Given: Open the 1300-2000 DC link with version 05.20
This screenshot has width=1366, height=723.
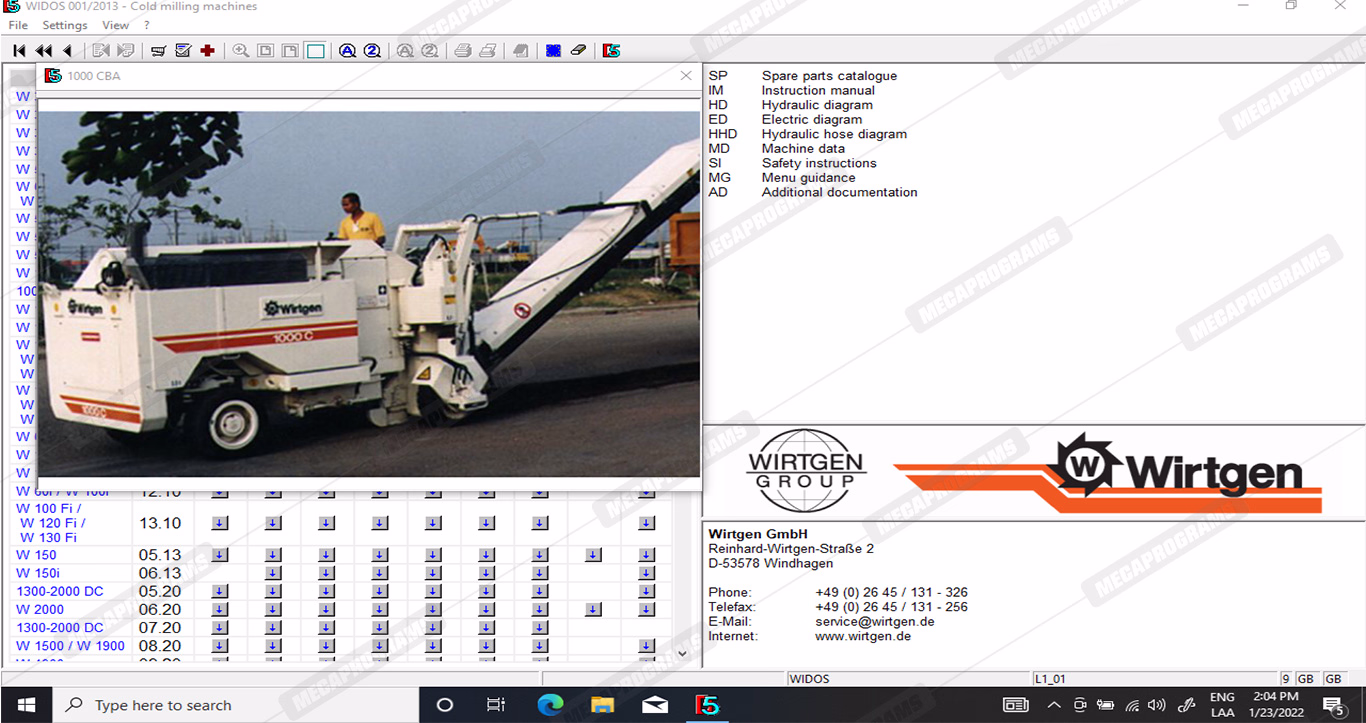Looking at the screenshot, I should (x=60, y=591).
